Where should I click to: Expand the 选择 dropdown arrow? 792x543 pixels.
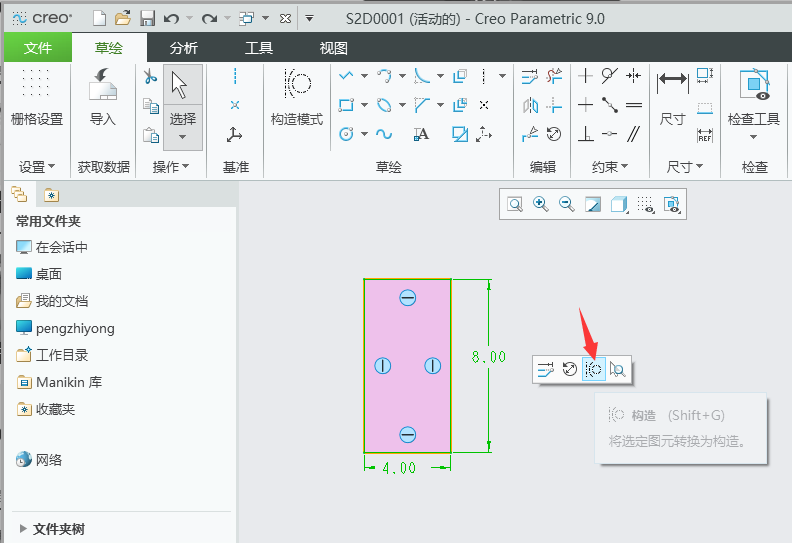[182, 137]
